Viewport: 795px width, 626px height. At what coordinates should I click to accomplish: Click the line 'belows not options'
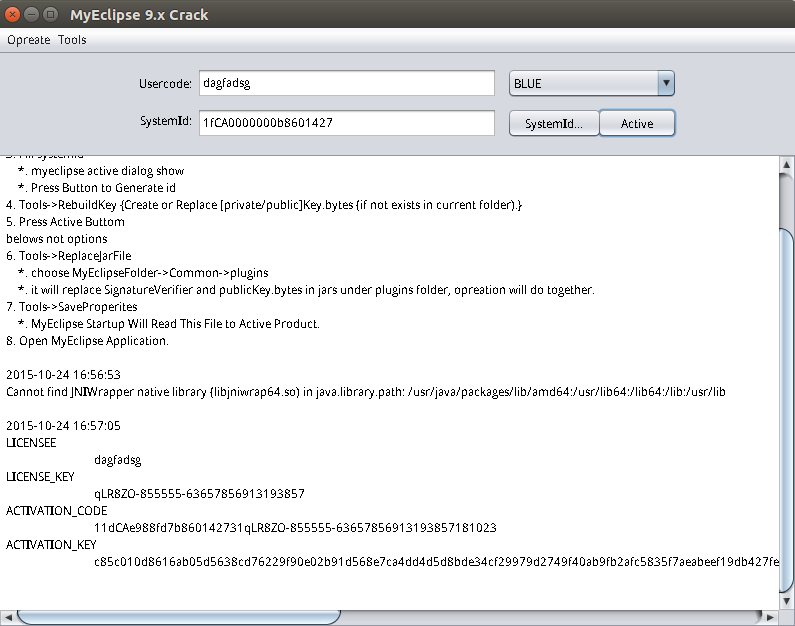point(57,239)
